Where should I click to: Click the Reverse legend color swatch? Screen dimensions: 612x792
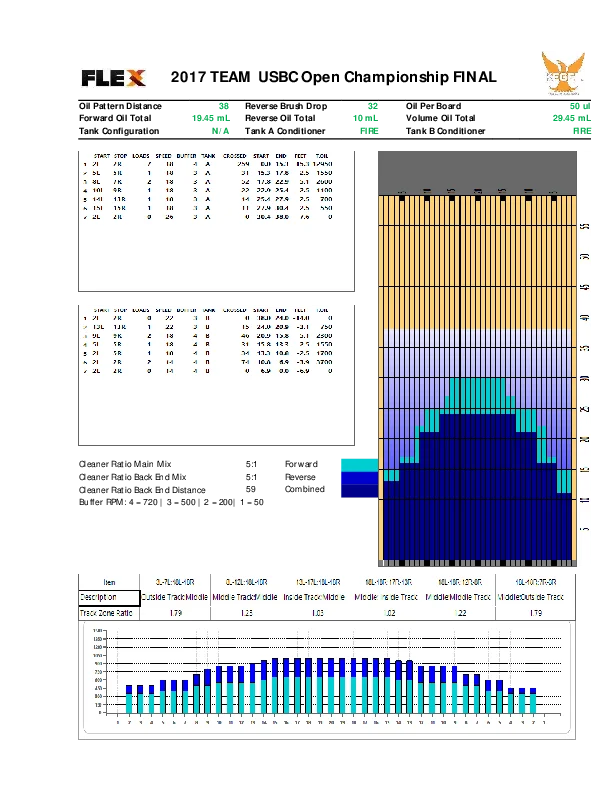(x=360, y=478)
